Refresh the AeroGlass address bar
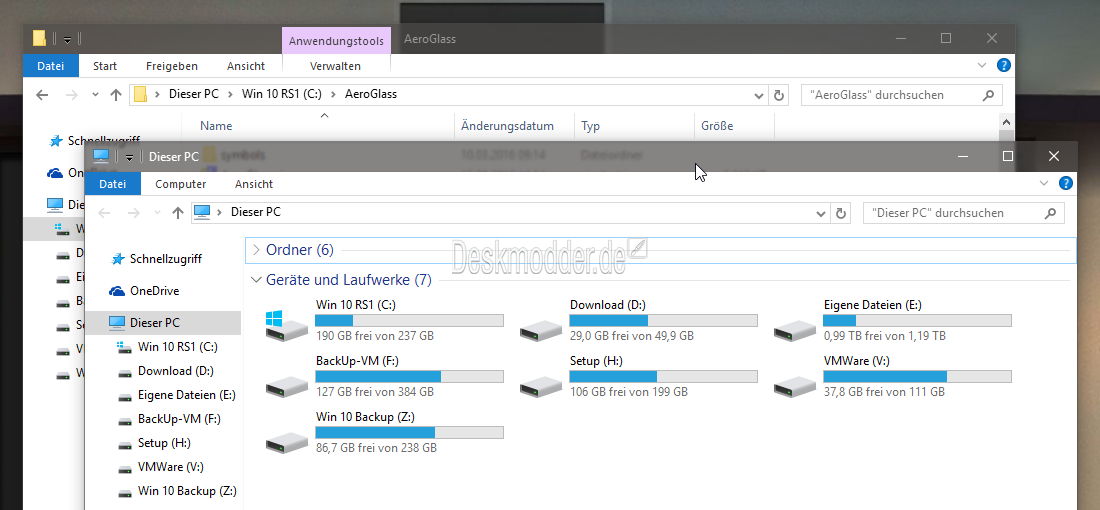Viewport: 1100px width, 510px height. [x=779, y=95]
